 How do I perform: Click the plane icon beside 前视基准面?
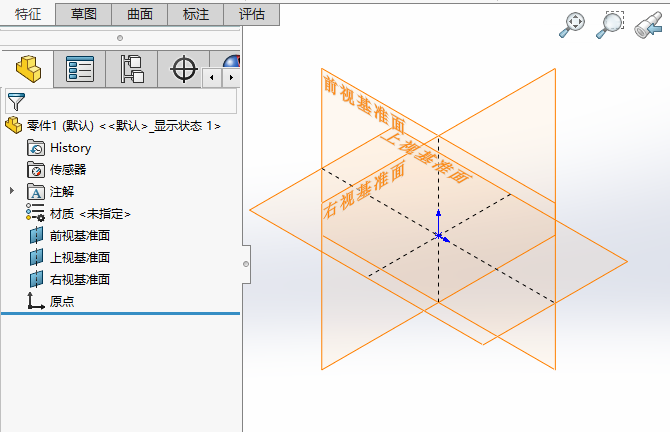pos(36,235)
